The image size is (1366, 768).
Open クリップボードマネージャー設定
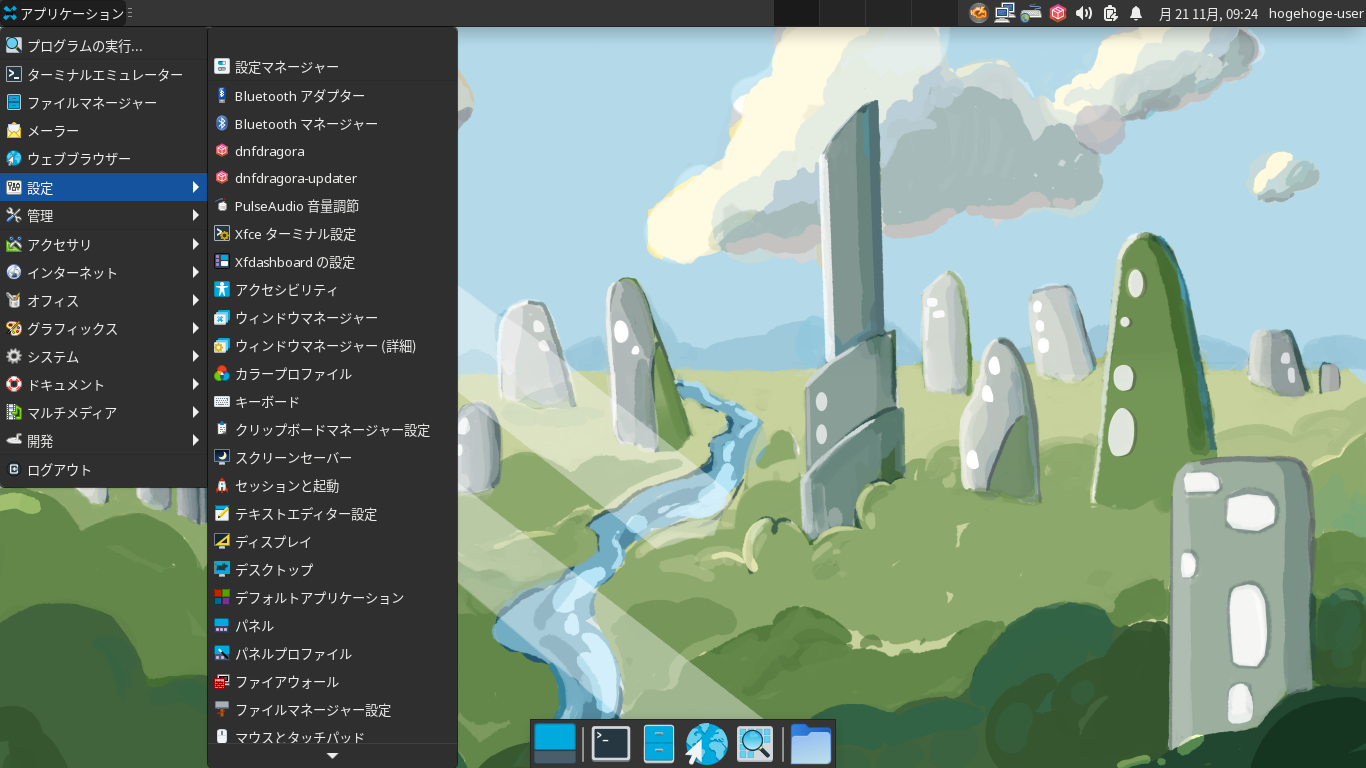tap(332, 430)
